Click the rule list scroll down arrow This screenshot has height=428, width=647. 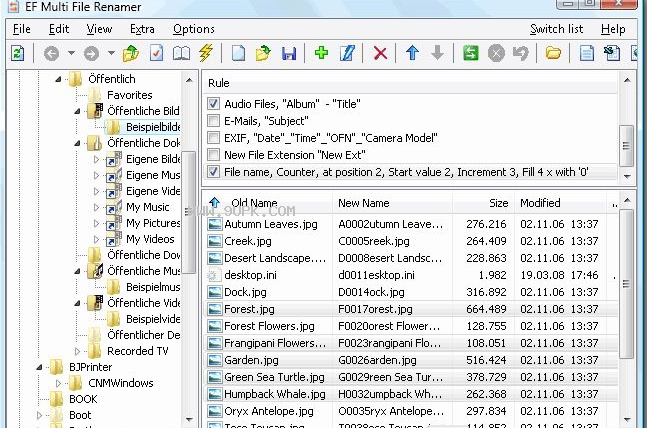coord(627,177)
